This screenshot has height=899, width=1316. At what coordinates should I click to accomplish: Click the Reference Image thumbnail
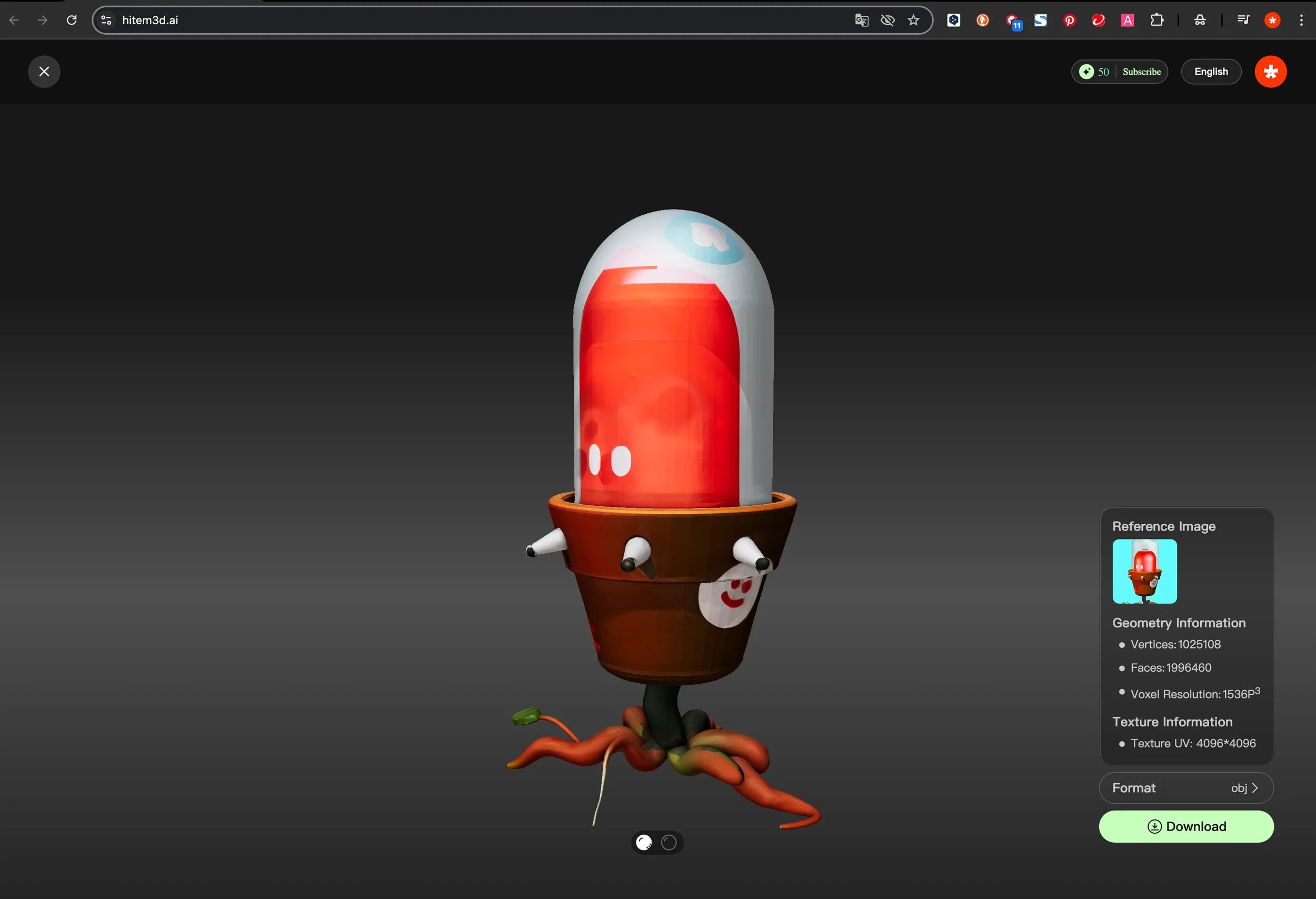1144,572
